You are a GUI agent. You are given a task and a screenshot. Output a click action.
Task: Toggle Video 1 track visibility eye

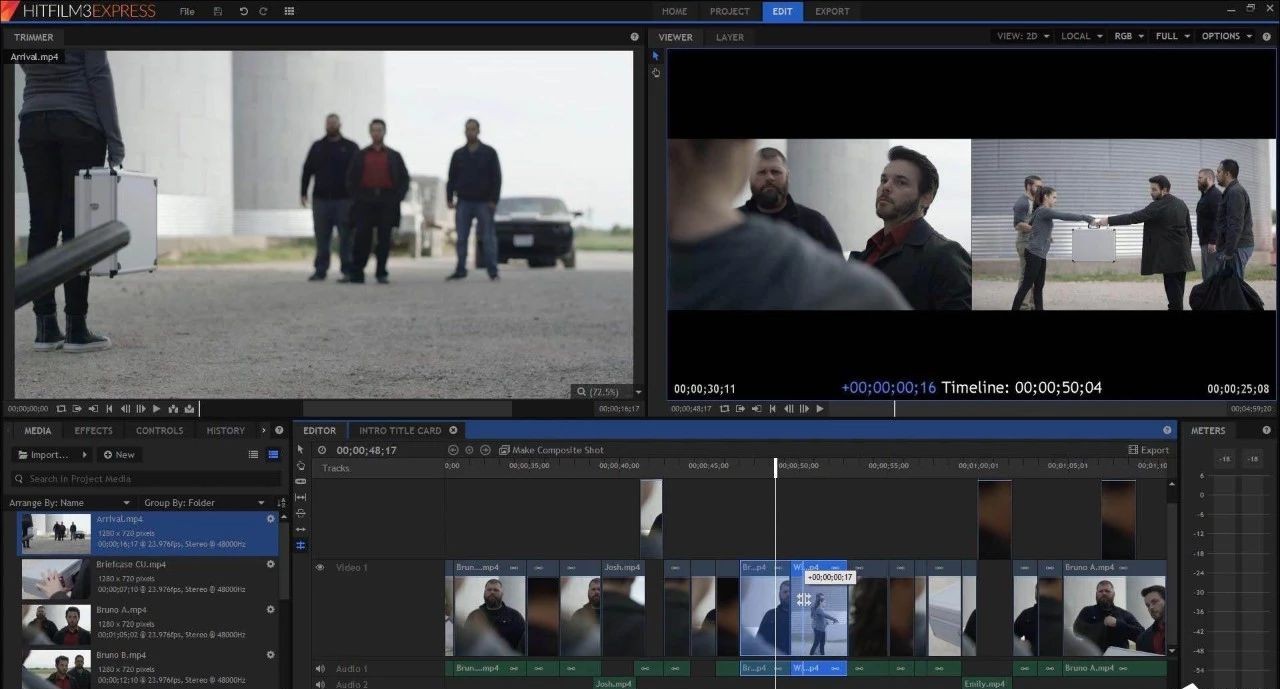(321, 568)
